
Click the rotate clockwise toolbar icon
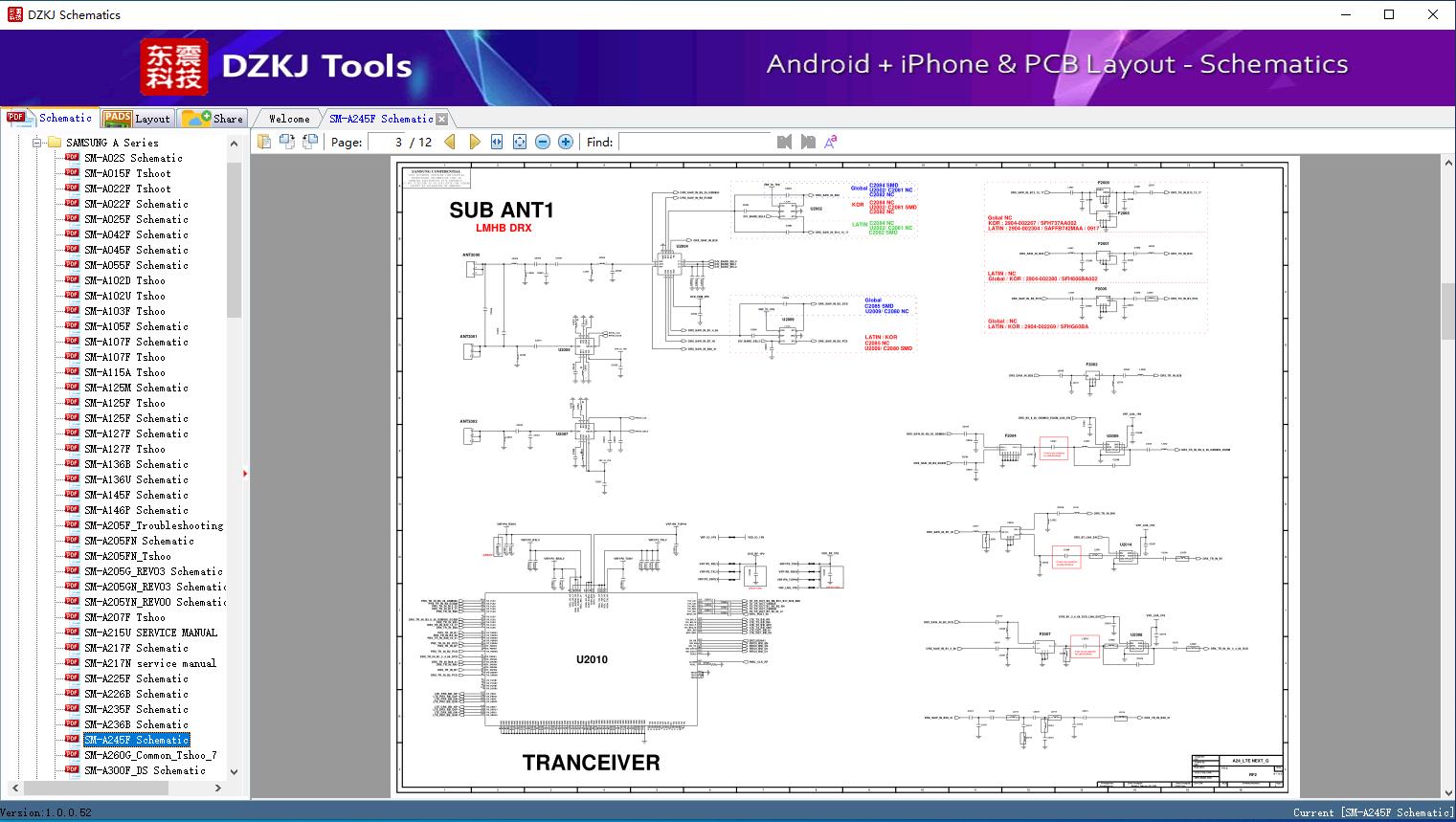click(310, 142)
